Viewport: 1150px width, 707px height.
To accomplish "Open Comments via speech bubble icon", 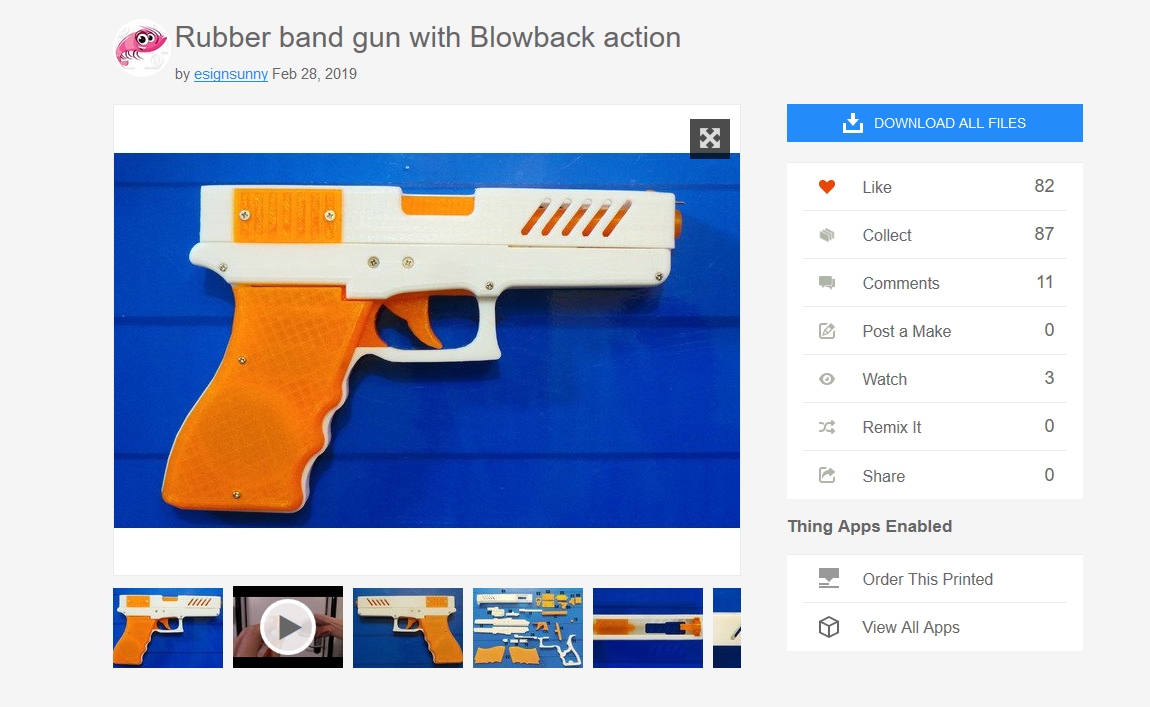I will point(827,283).
